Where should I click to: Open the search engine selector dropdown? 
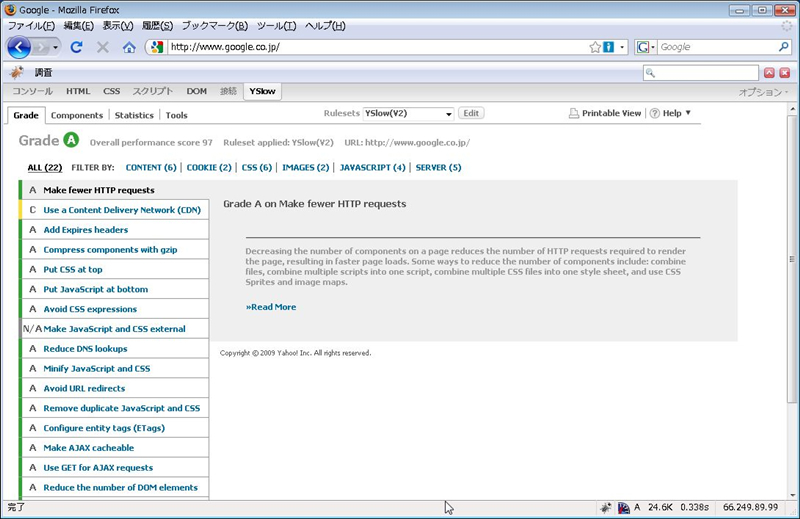[x=646, y=47]
